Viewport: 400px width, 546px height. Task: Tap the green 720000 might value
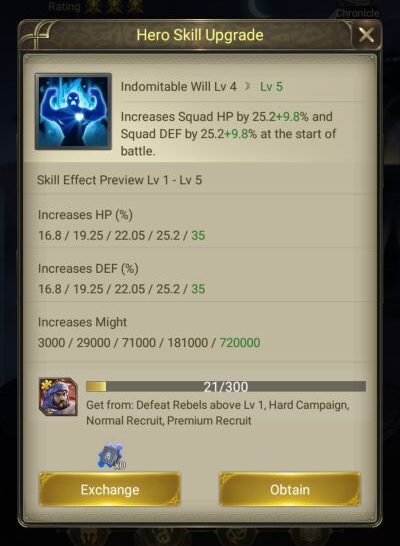coord(240,343)
